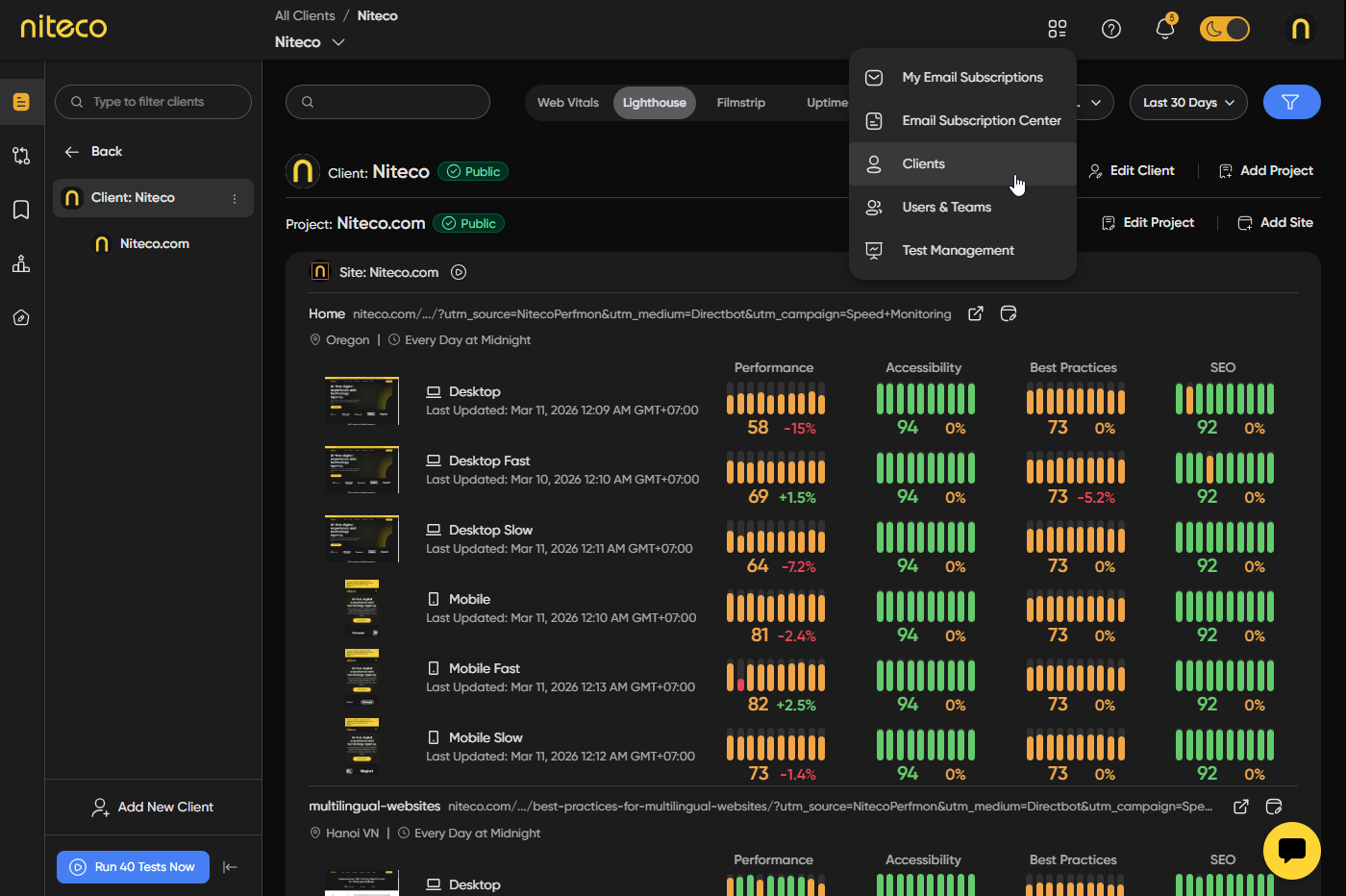Click the Type to filter clients field
Viewport: 1346px width, 896px height.
click(154, 102)
